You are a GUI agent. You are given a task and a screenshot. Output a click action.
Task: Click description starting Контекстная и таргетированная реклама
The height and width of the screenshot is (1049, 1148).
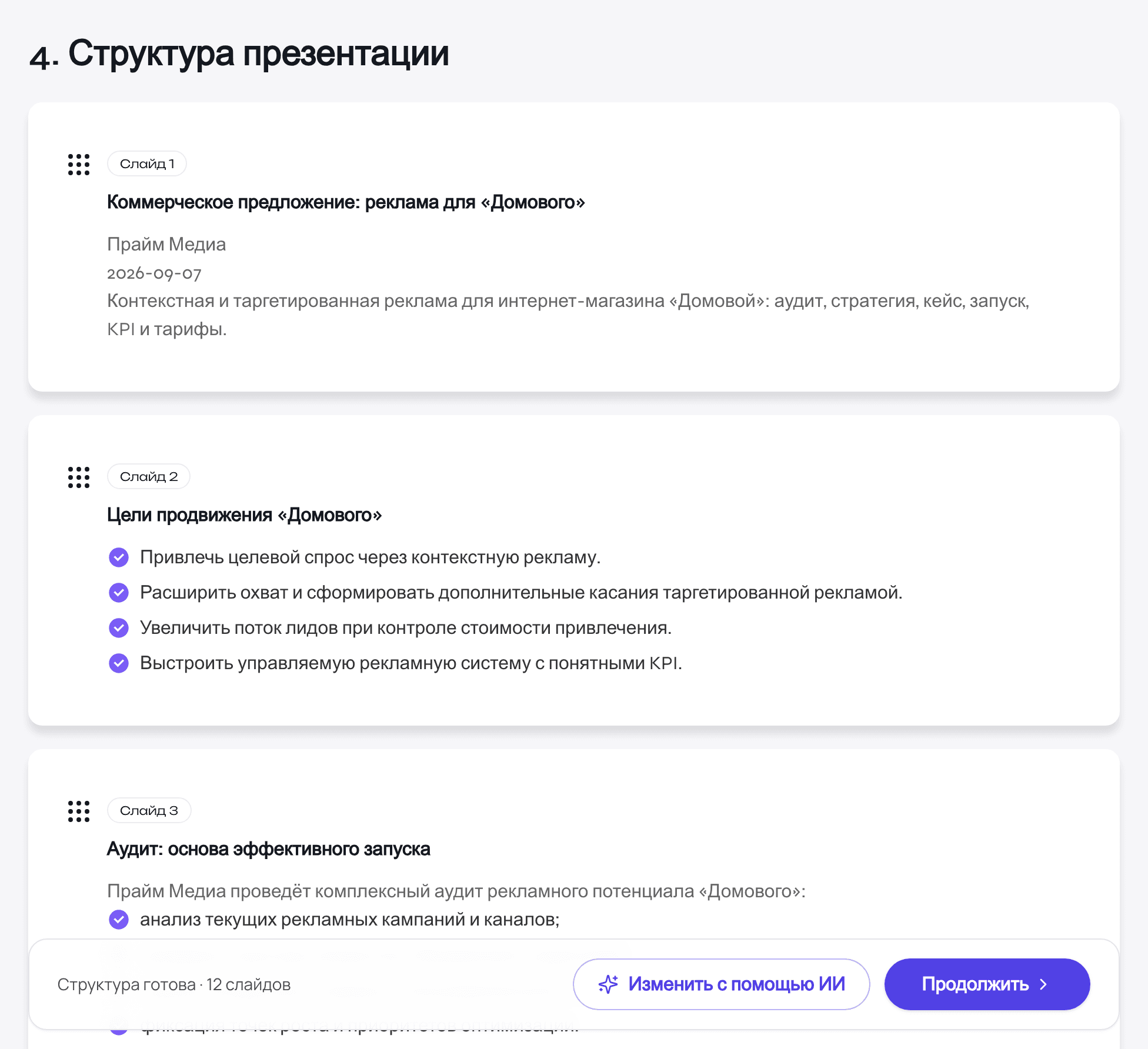[x=568, y=315]
